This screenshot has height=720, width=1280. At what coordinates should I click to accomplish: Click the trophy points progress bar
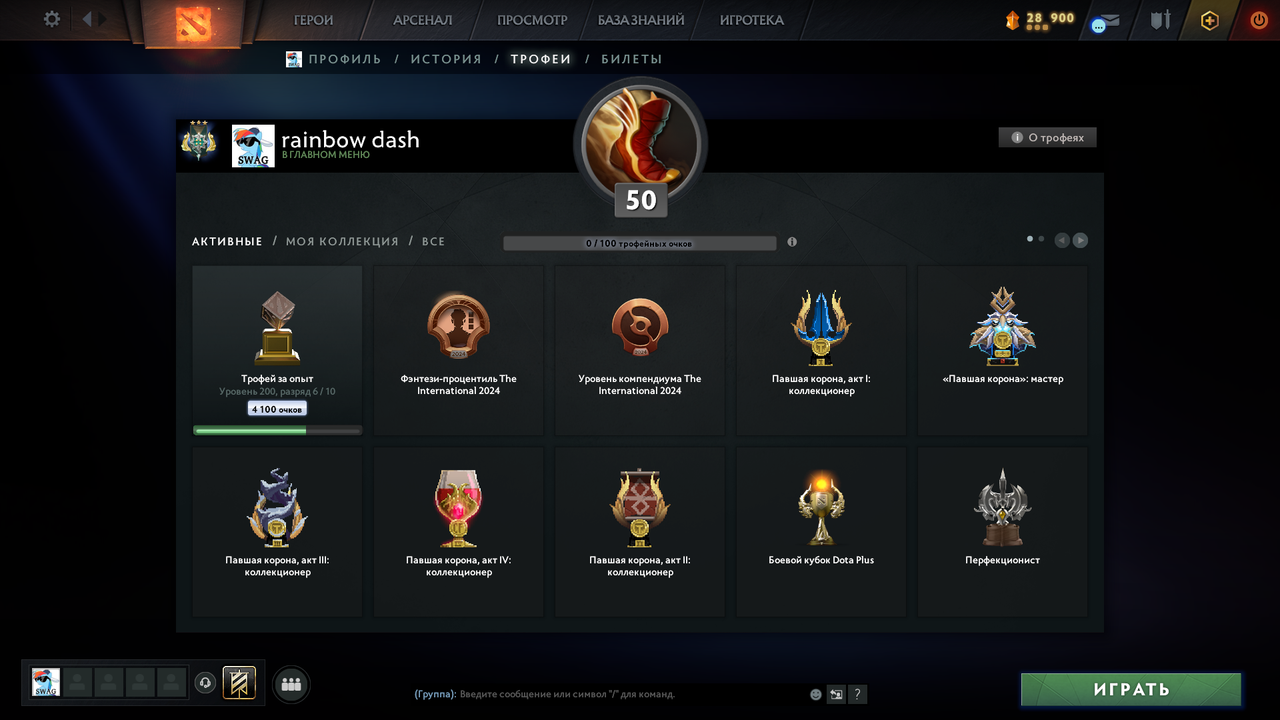tap(640, 243)
